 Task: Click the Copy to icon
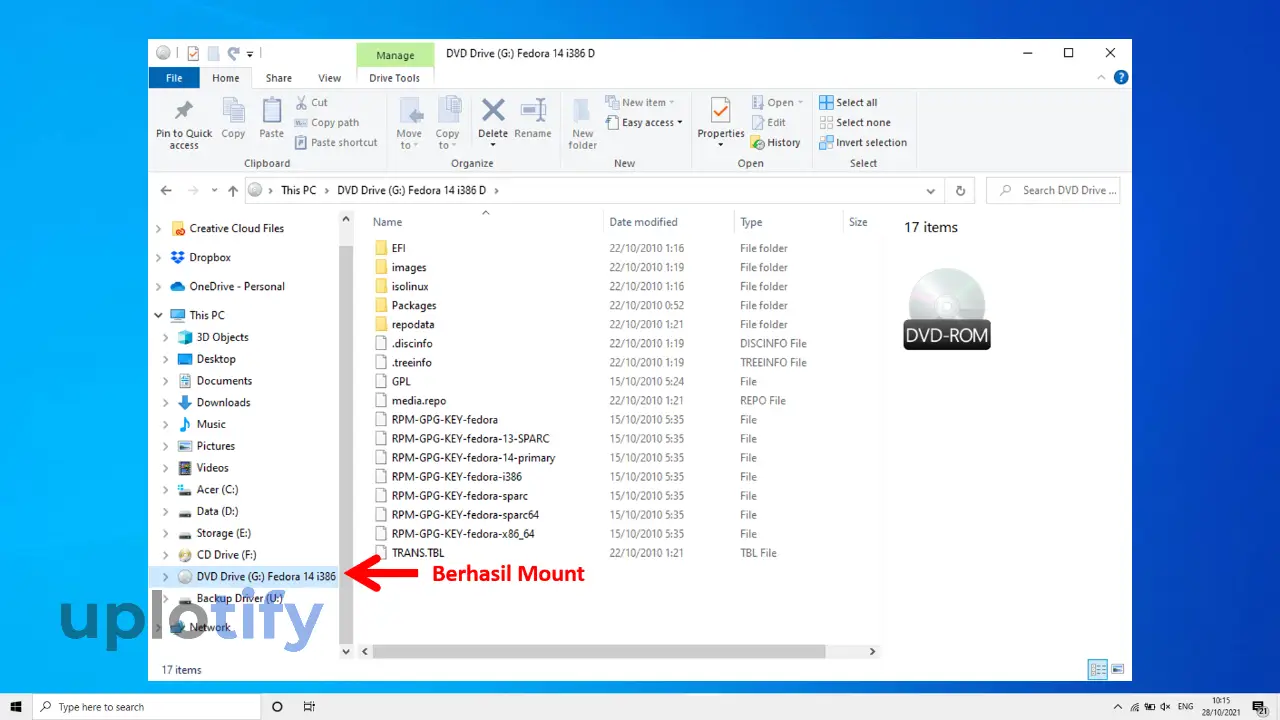(x=448, y=110)
